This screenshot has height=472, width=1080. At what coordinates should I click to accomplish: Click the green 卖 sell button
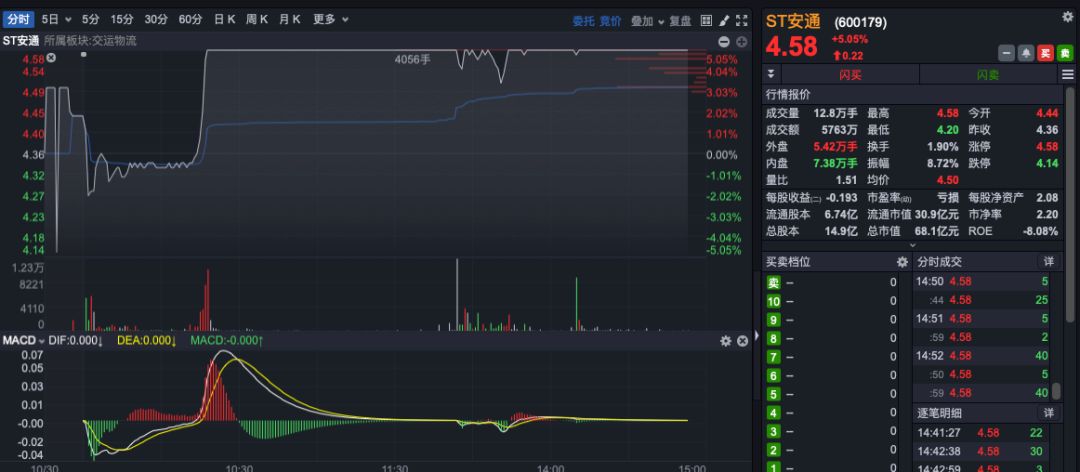click(x=1066, y=54)
